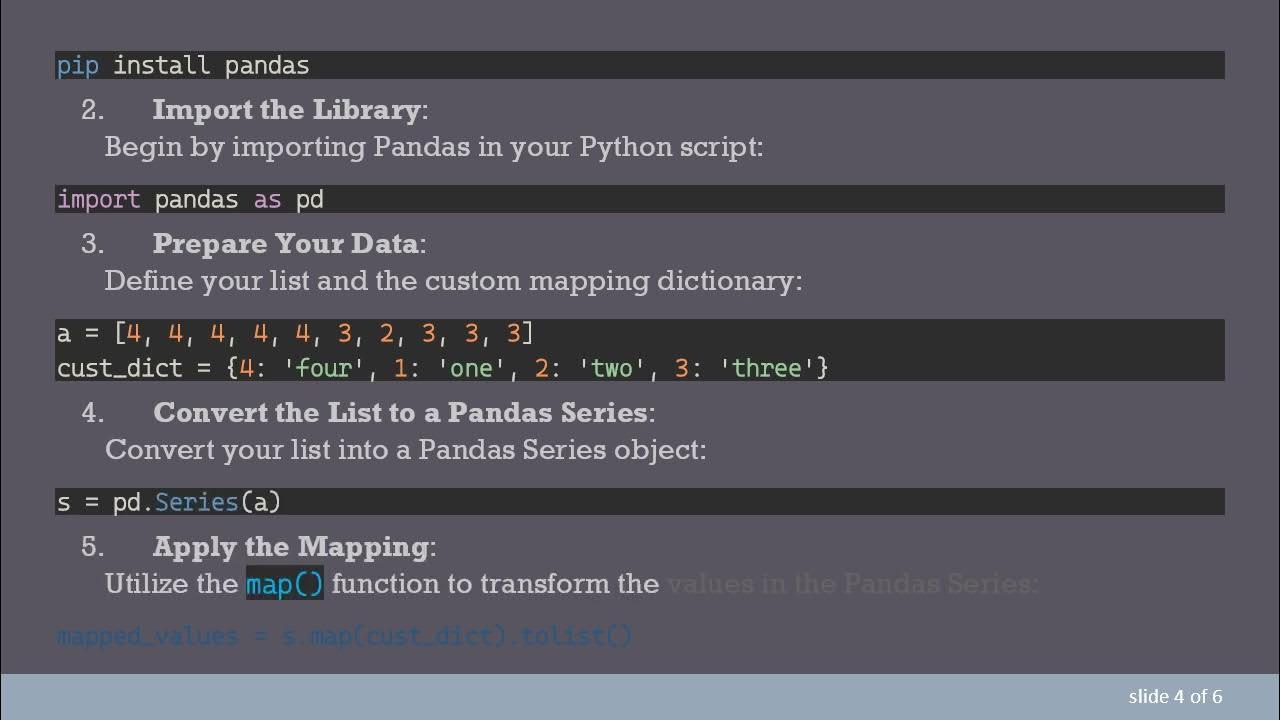1280x720 pixels.
Task: Click the step number 3 marker
Action: point(92,244)
